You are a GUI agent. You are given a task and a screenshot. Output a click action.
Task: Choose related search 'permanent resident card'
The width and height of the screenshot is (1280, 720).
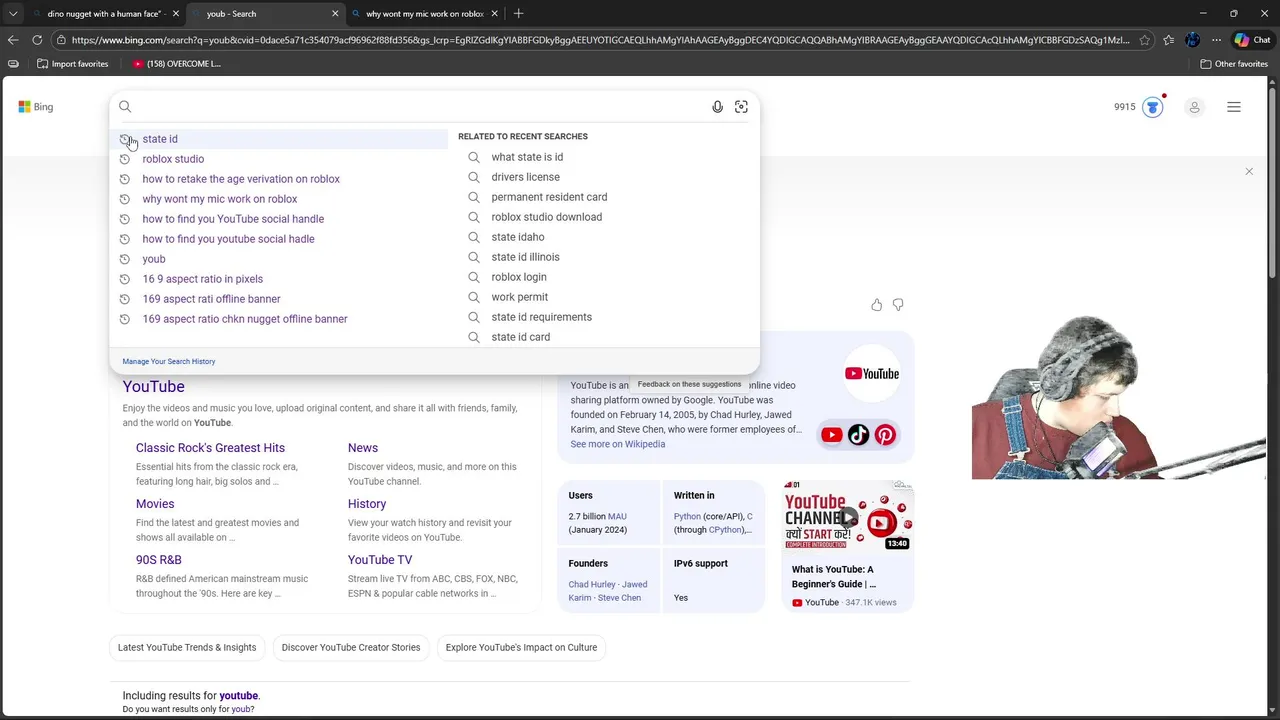click(549, 197)
